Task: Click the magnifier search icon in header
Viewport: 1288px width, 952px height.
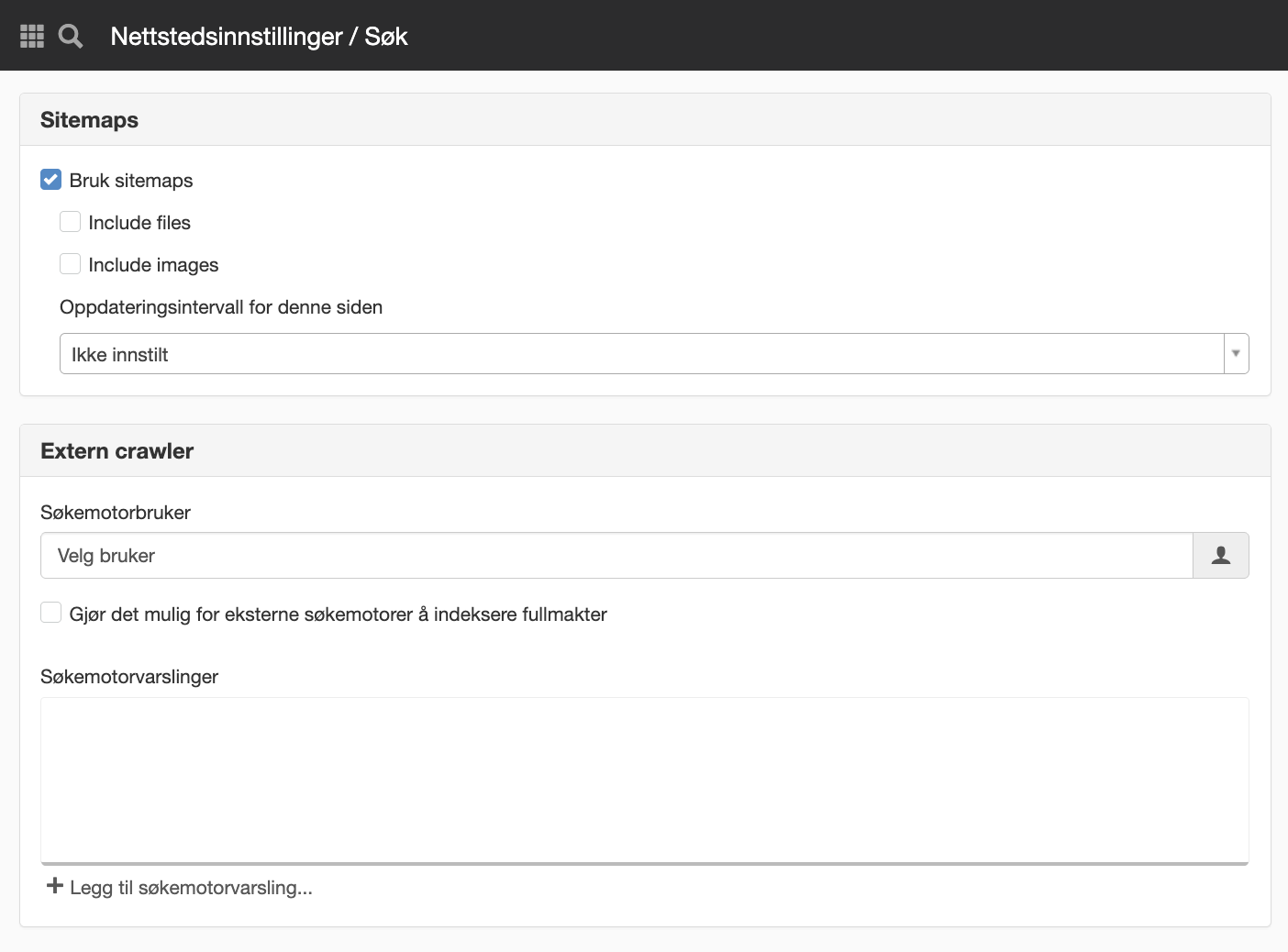Action: coord(71,36)
